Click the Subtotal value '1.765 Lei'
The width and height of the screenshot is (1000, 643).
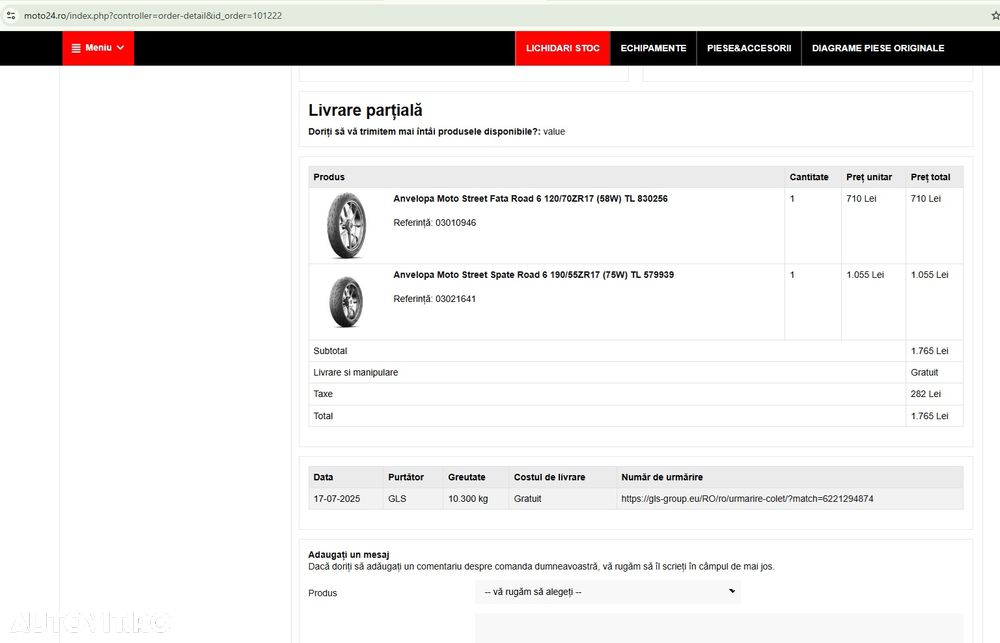pyautogui.click(x=929, y=351)
